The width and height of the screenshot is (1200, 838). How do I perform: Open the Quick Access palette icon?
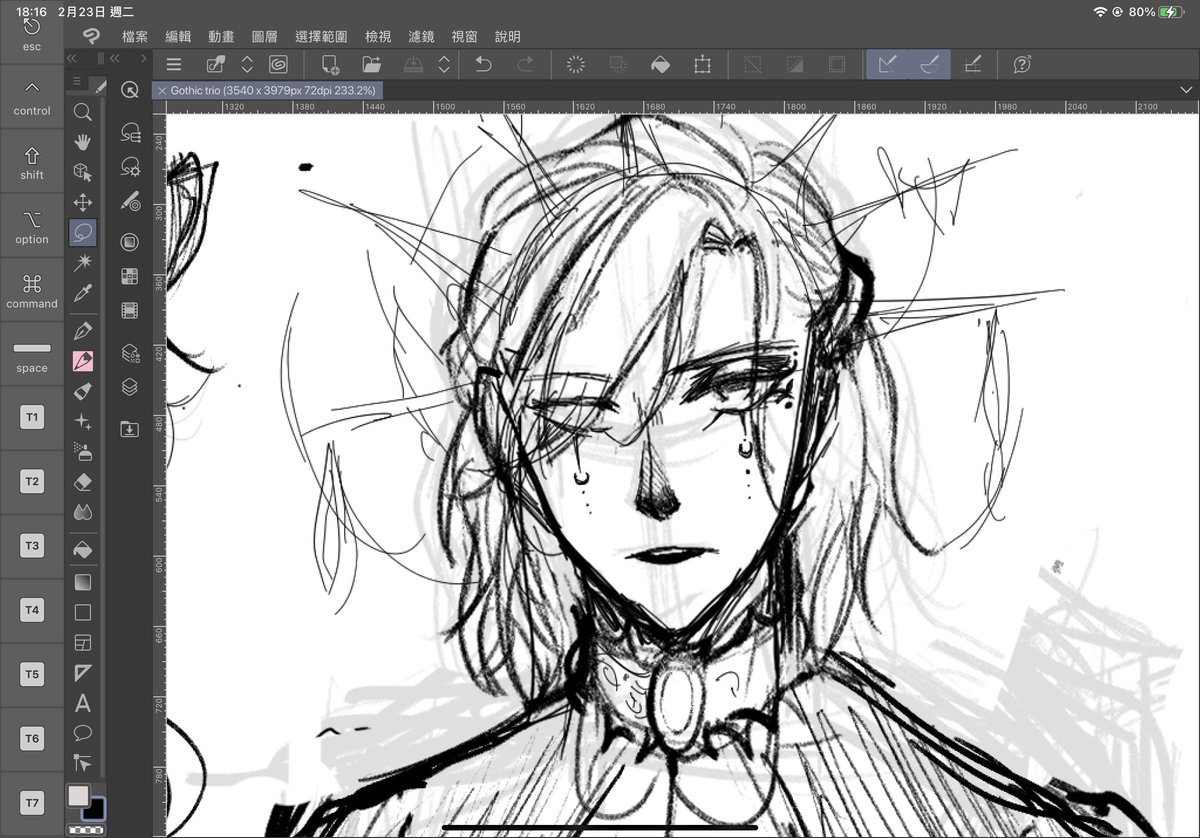tap(129, 90)
